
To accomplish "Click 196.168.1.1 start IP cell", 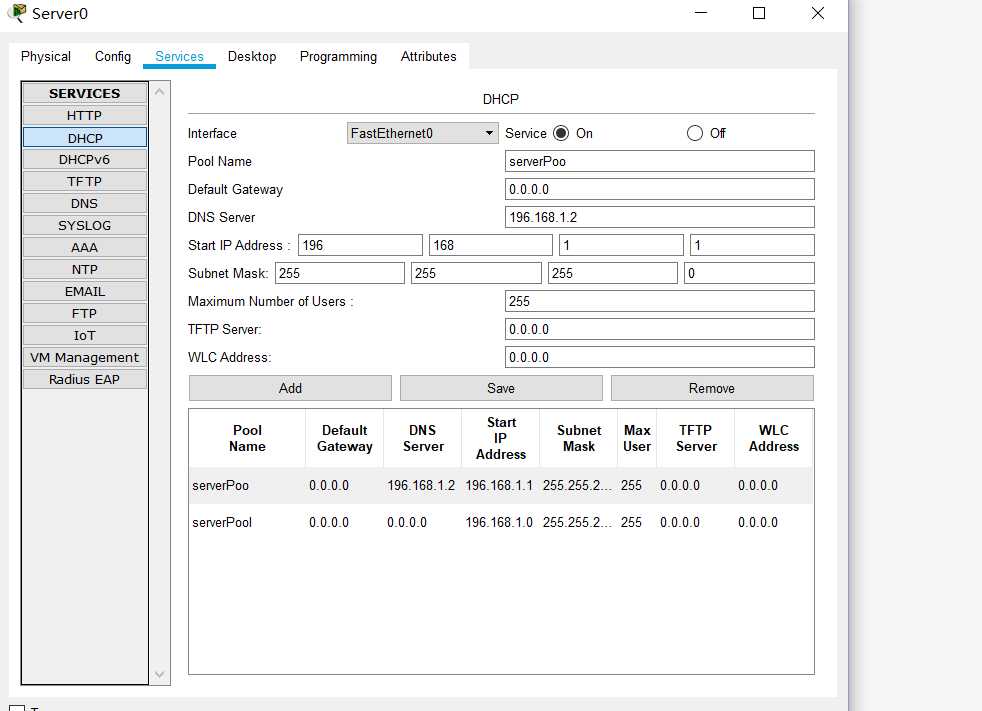I will pyautogui.click(x=499, y=485).
